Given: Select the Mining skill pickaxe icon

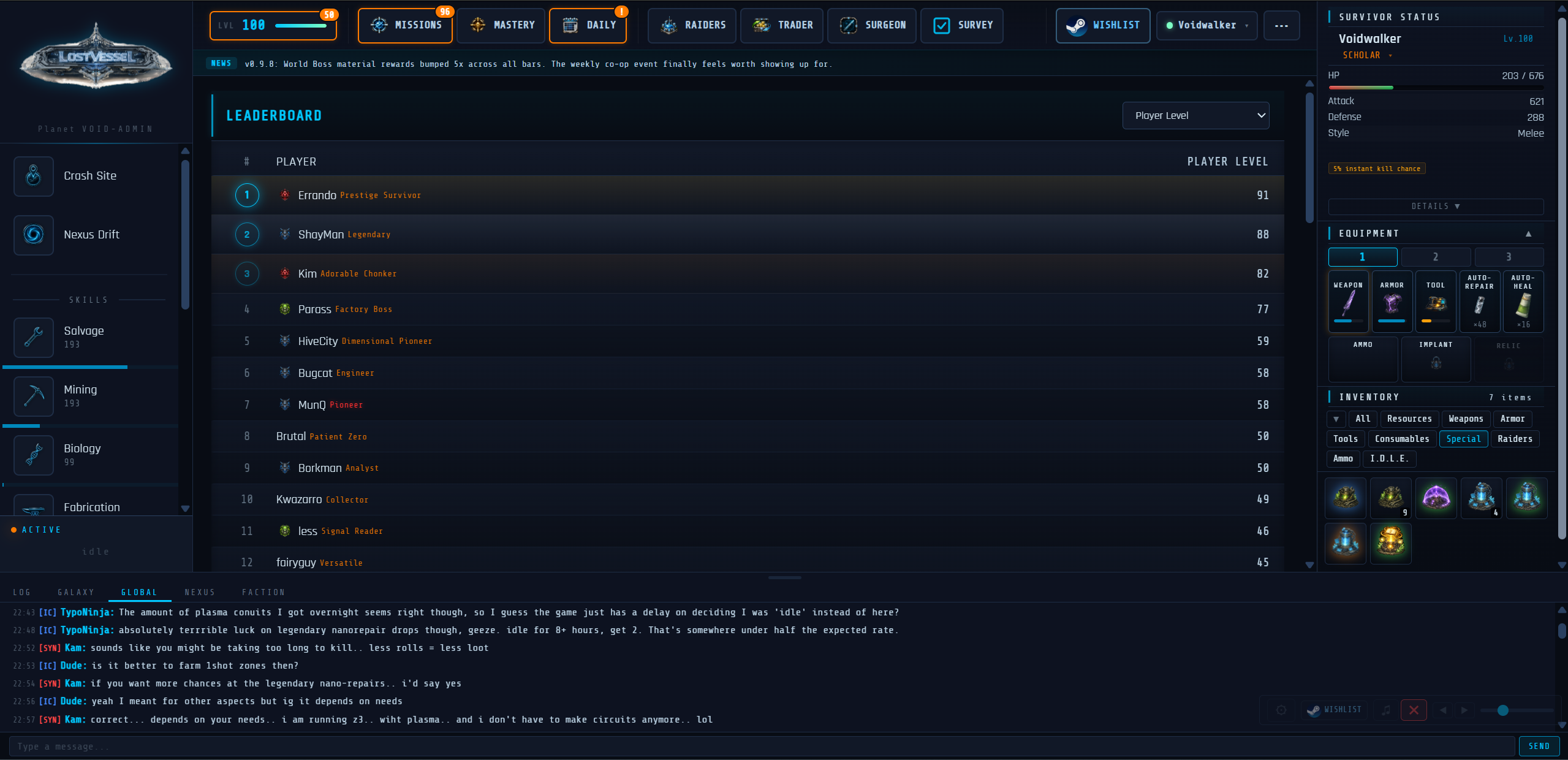Looking at the screenshot, I should click(34, 396).
